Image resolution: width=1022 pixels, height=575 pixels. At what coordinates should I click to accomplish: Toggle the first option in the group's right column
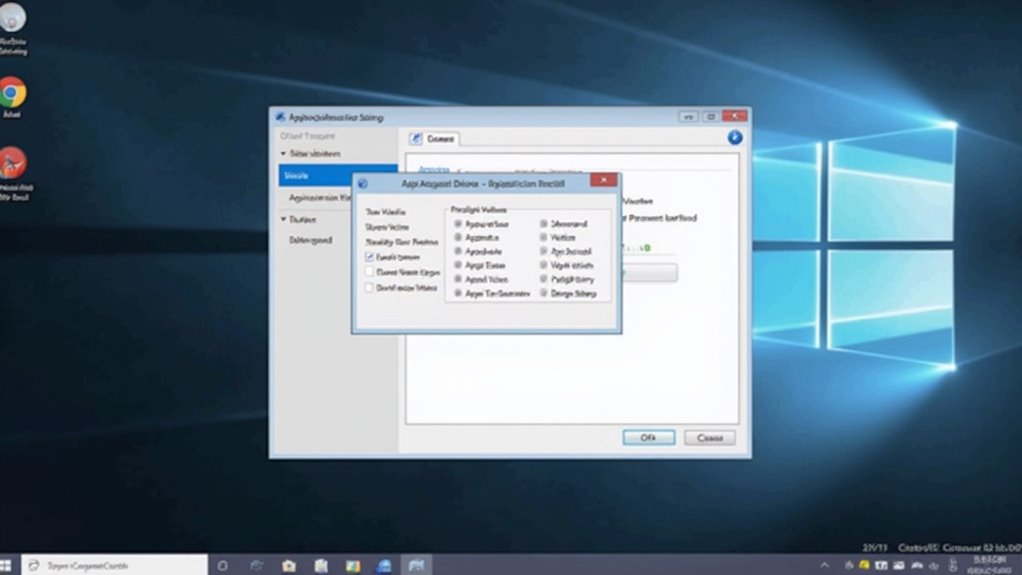tap(544, 224)
